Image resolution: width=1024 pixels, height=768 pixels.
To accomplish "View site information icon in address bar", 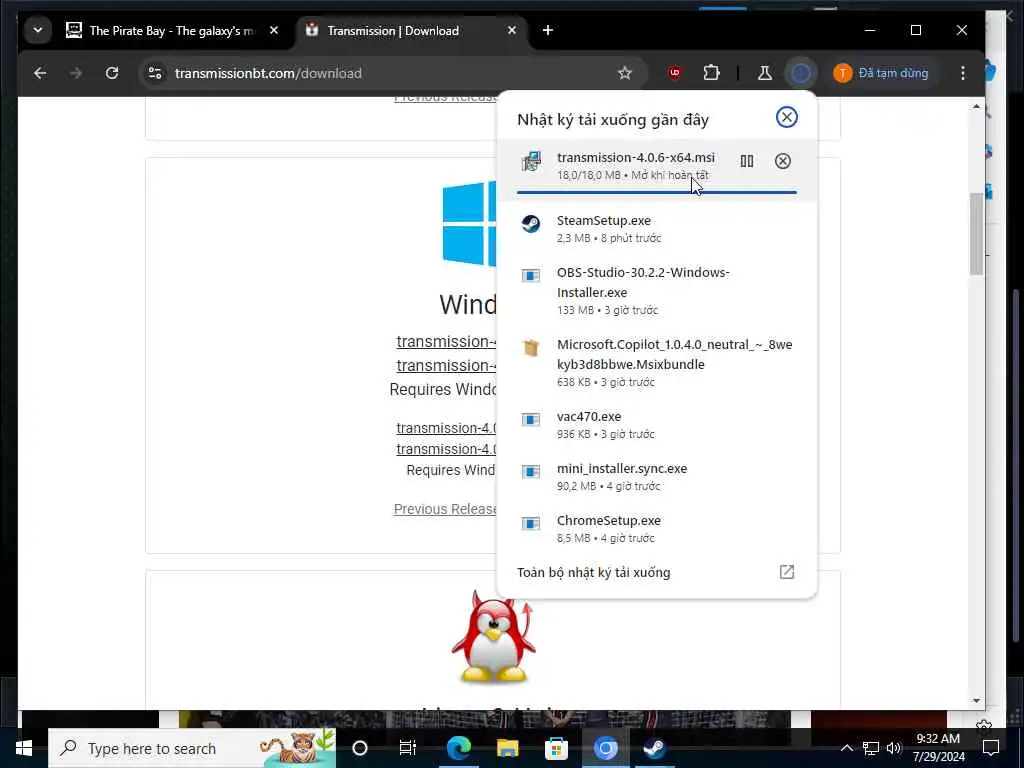I will pos(155,73).
